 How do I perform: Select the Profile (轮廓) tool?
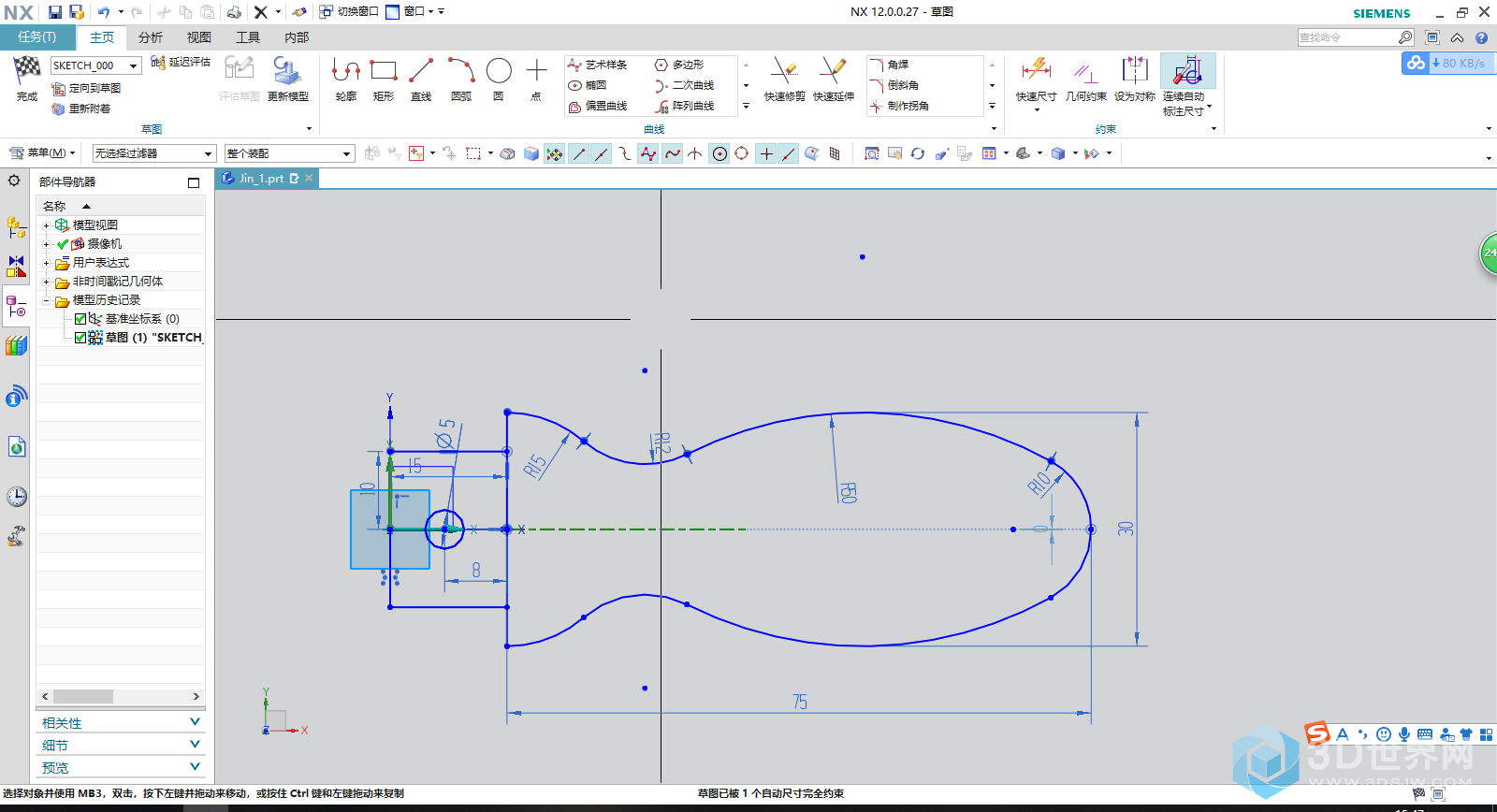pyautogui.click(x=346, y=71)
